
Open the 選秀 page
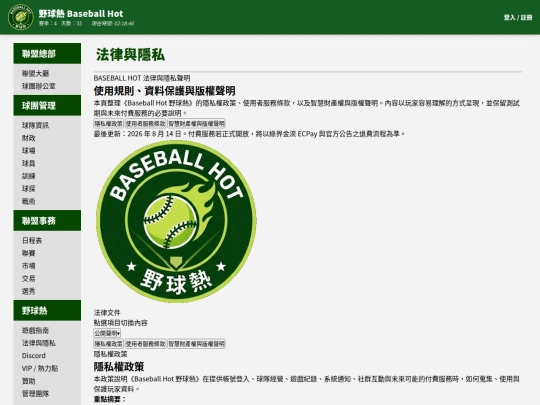[x=29, y=291]
